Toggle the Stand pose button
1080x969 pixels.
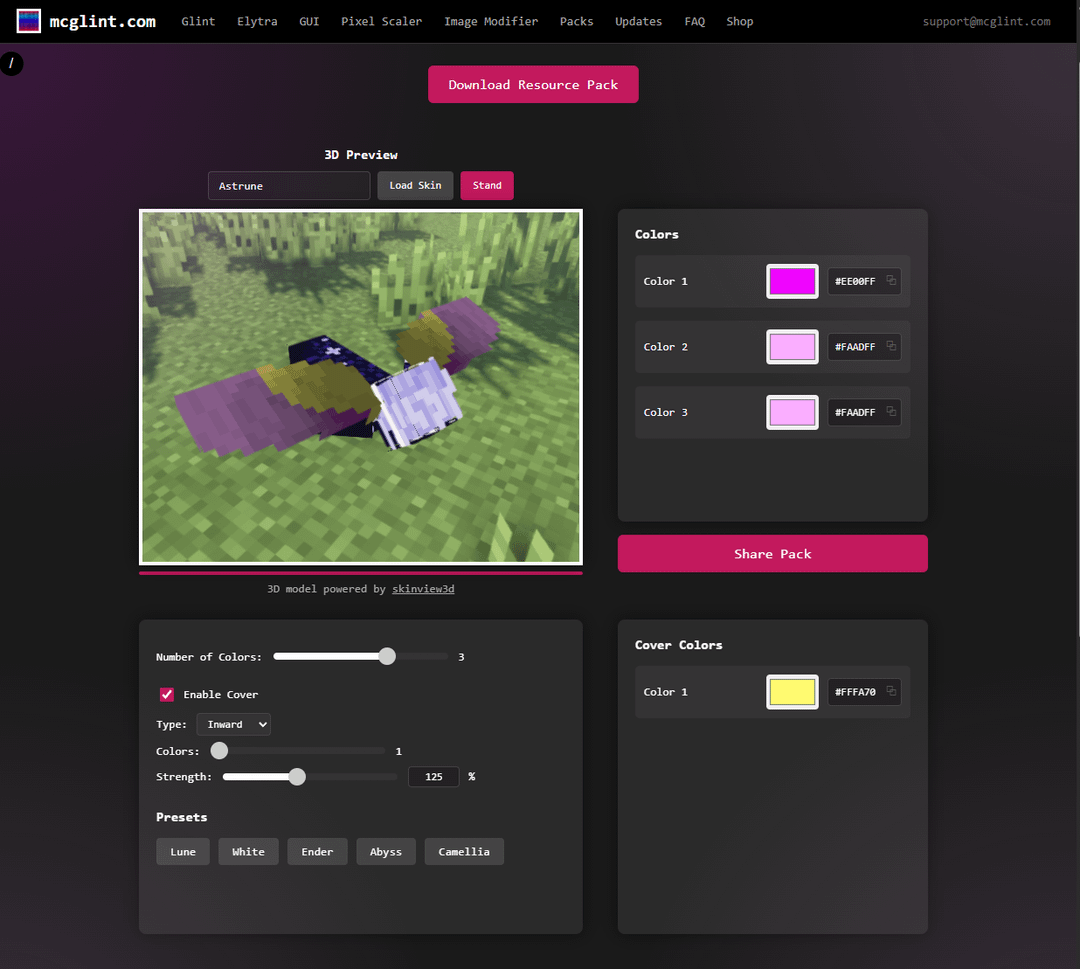487,186
